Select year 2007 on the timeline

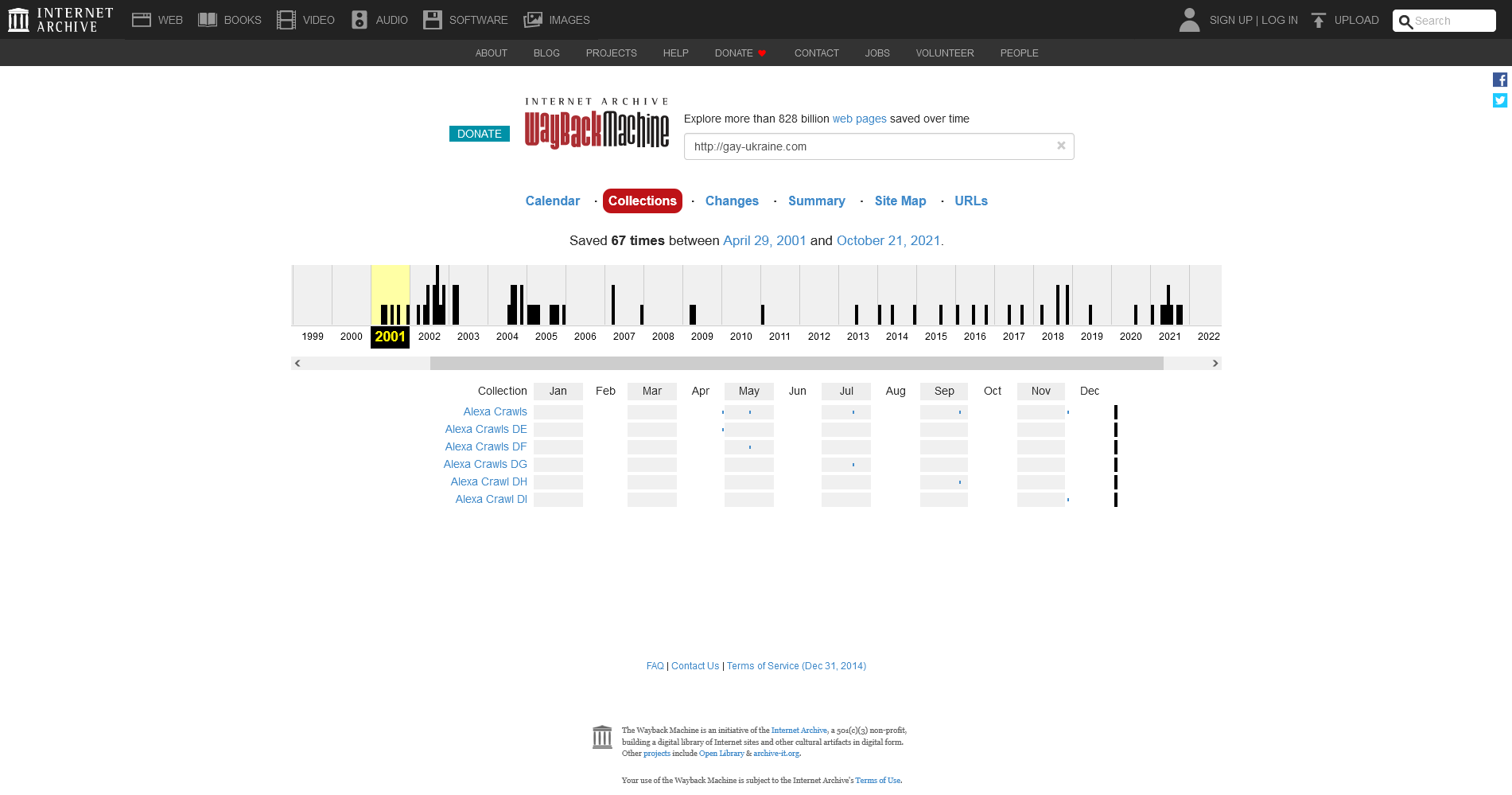click(x=624, y=337)
